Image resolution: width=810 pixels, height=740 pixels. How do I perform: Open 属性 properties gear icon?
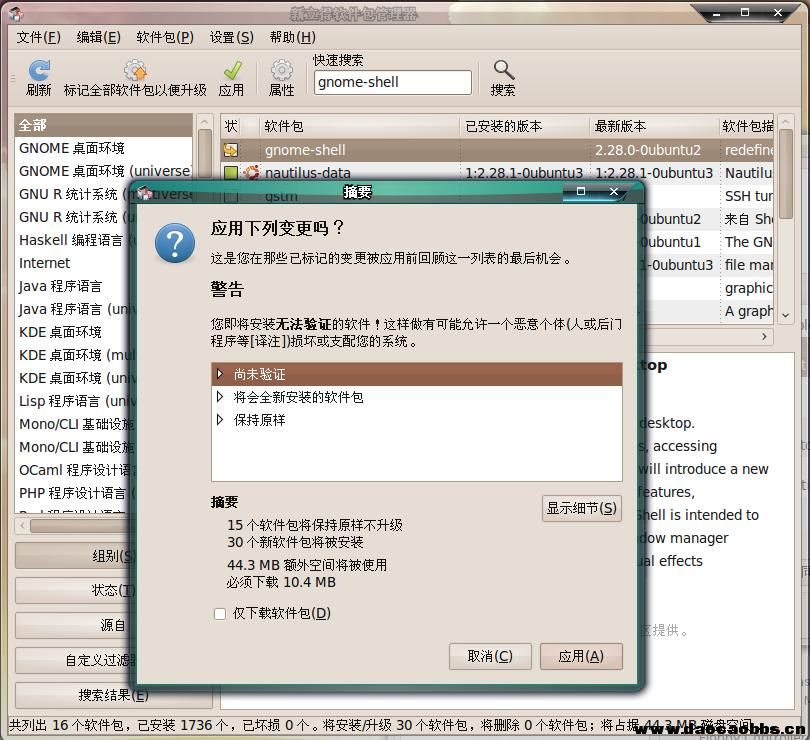pos(282,71)
